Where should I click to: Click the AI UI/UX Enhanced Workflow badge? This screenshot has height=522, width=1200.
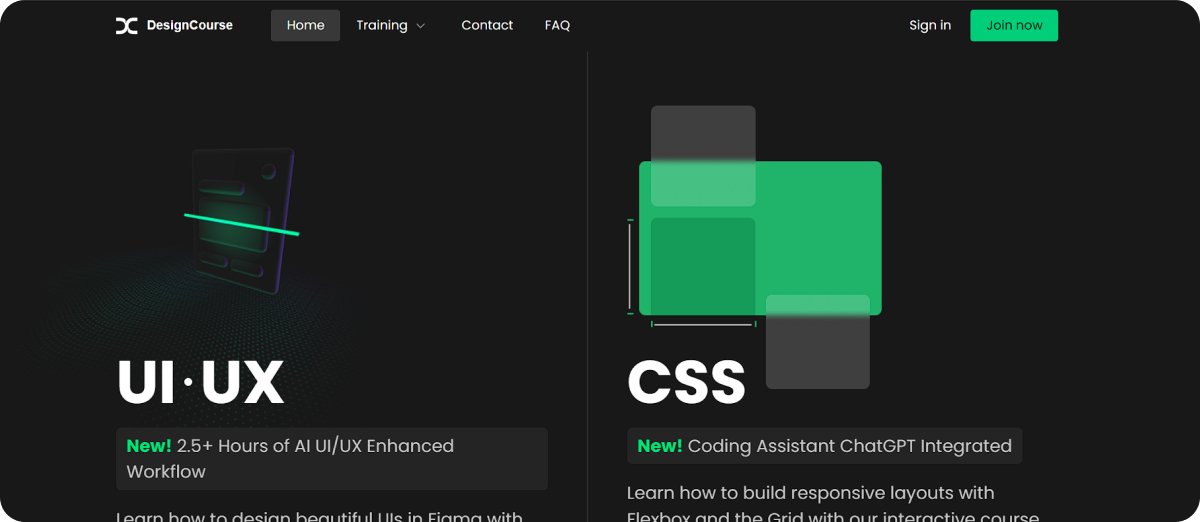click(x=332, y=459)
